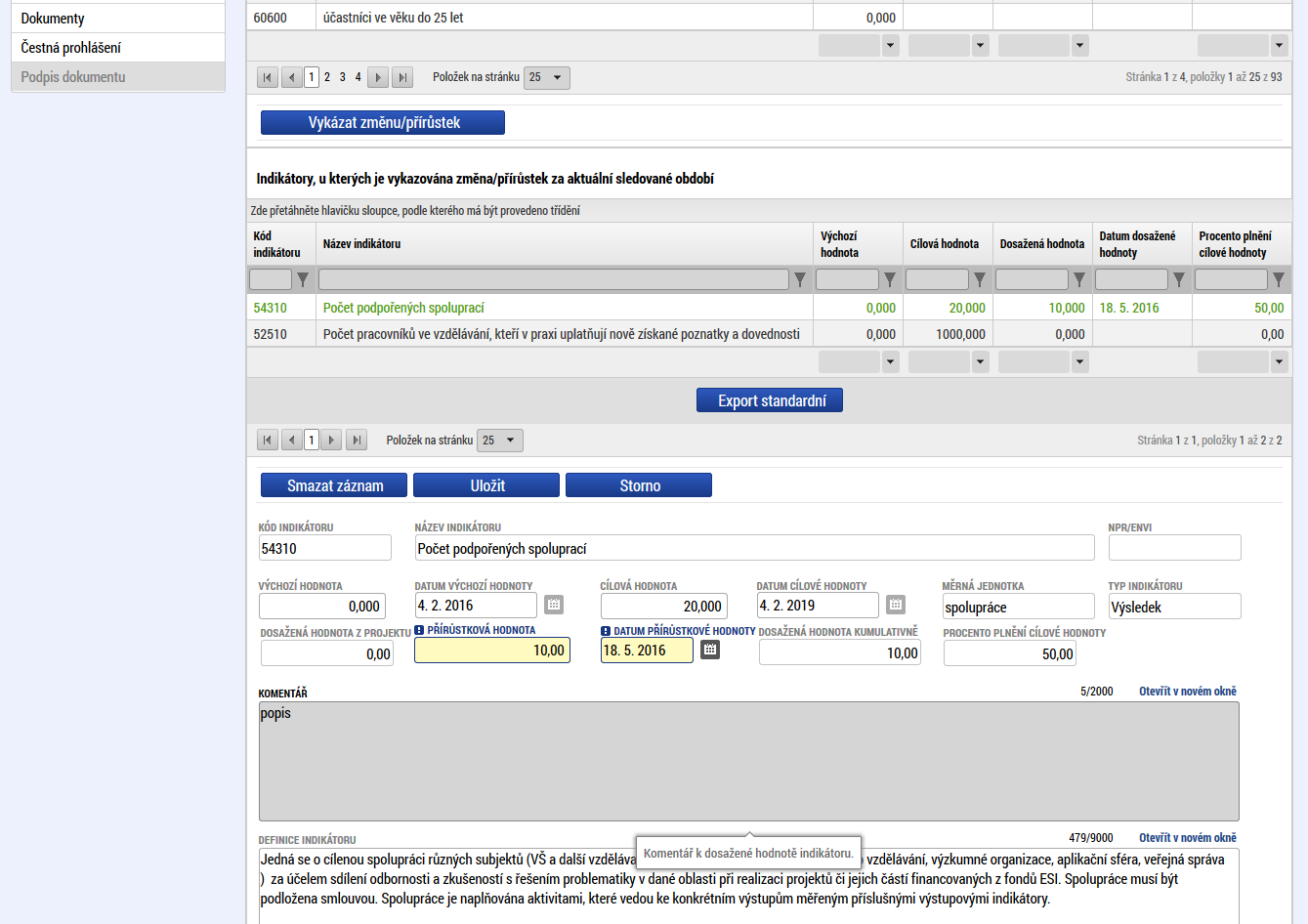The width and height of the screenshot is (1308, 924).
Task: Select row 60600 účastníci ve věku do 25 let
Action: point(769,18)
